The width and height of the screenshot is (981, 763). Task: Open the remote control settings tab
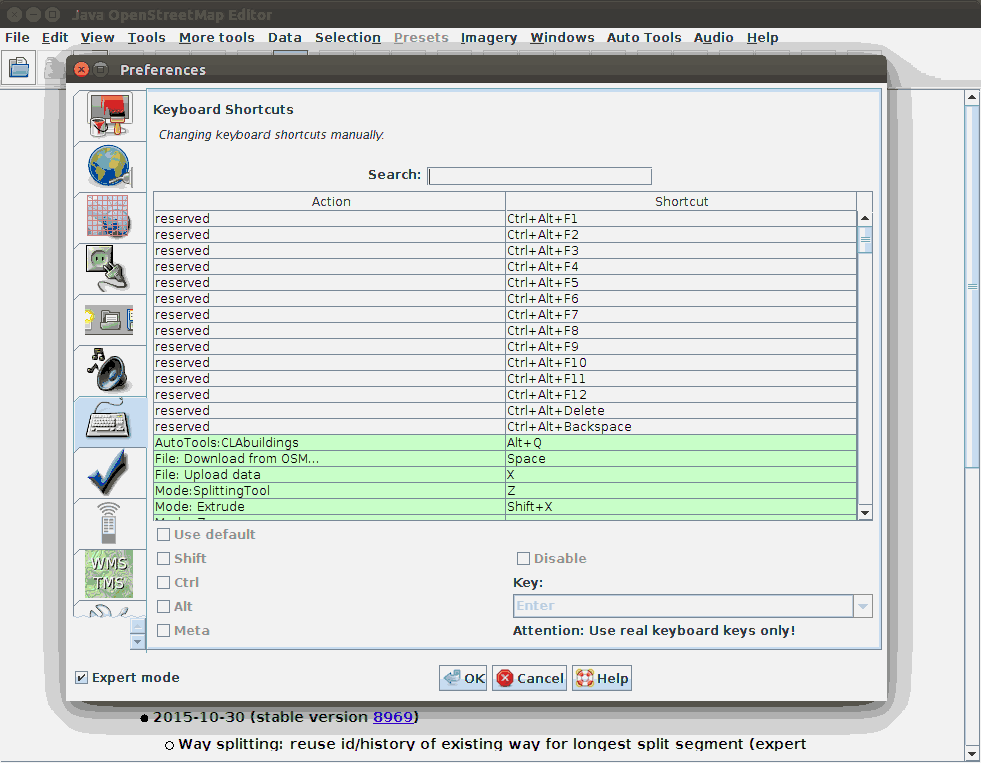click(x=109, y=523)
